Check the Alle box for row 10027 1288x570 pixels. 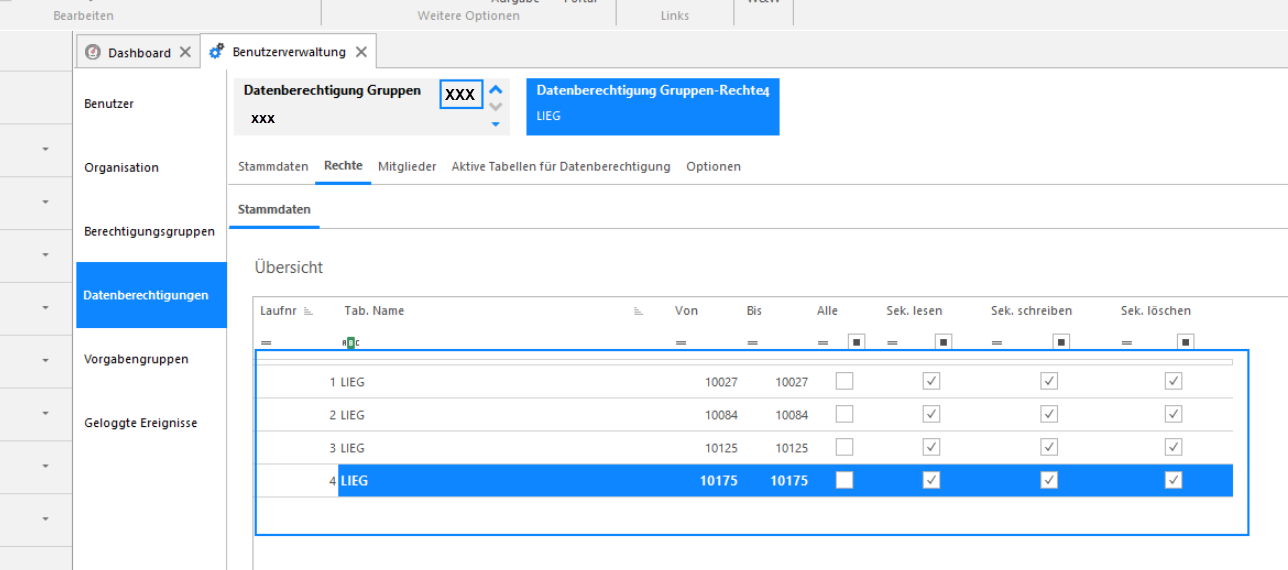(845, 381)
